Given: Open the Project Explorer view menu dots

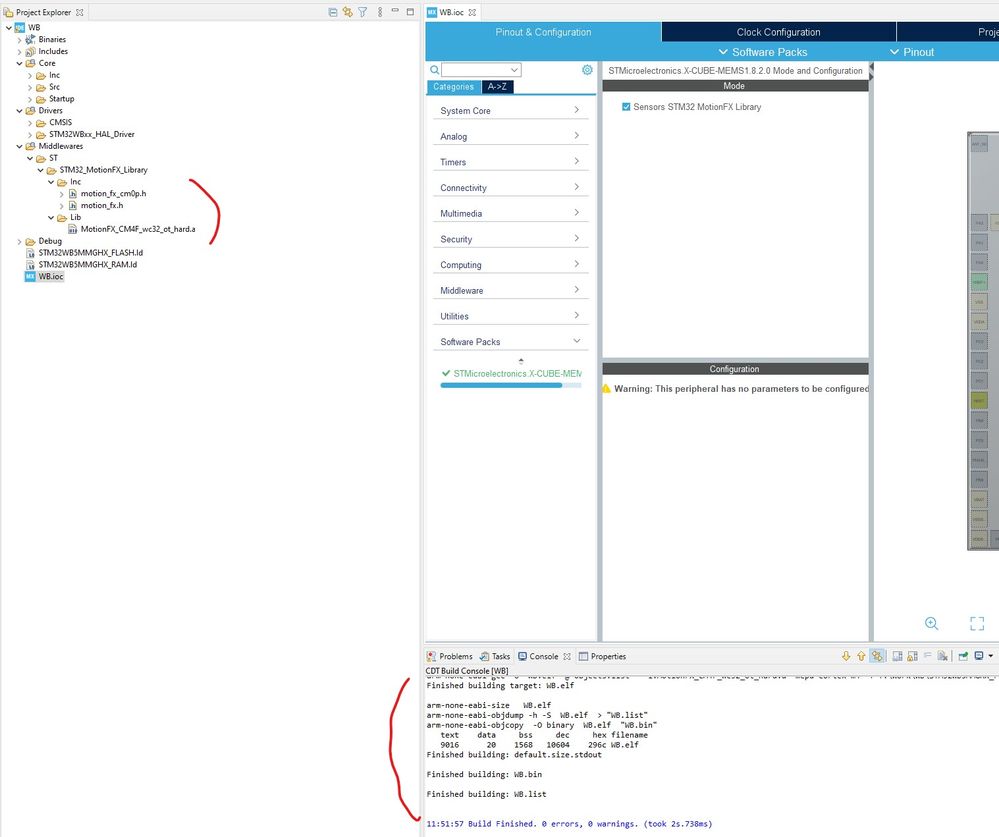Looking at the screenshot, I should coord(380,12).
